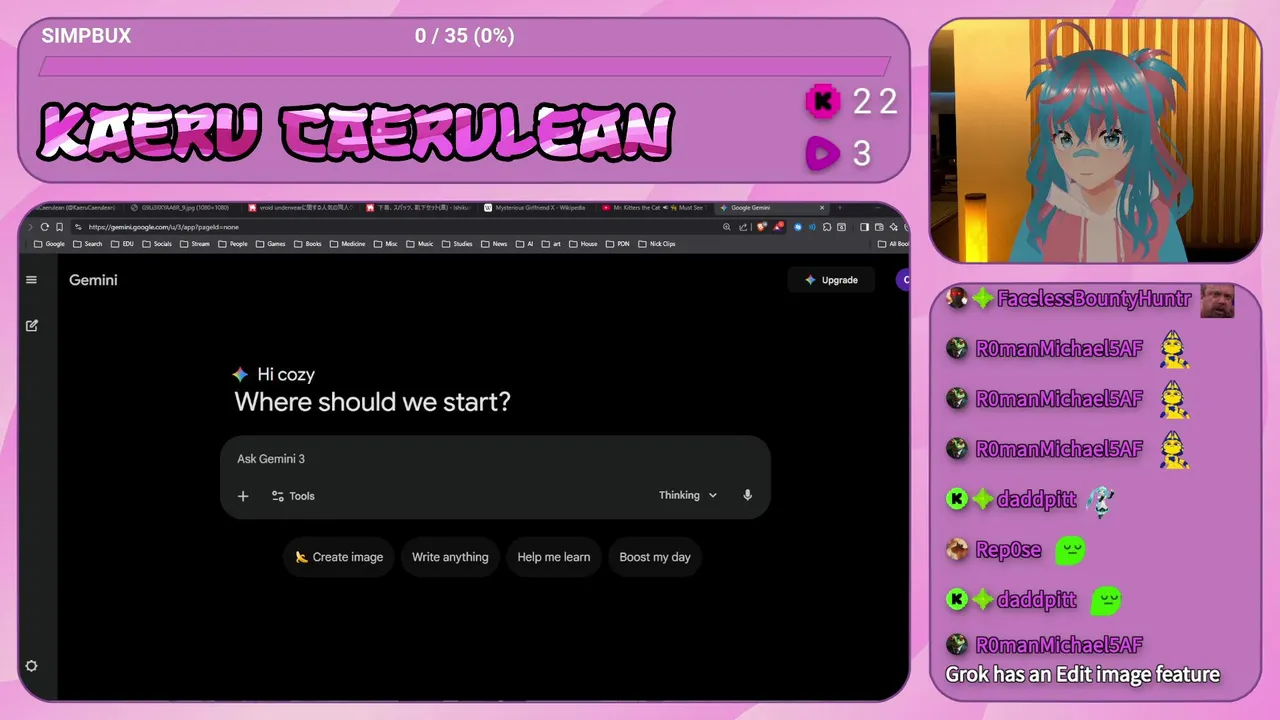This screenshot has width=1280, height=720.
Task: Activate the microphone voice input icon
Action: click(747, 495)
